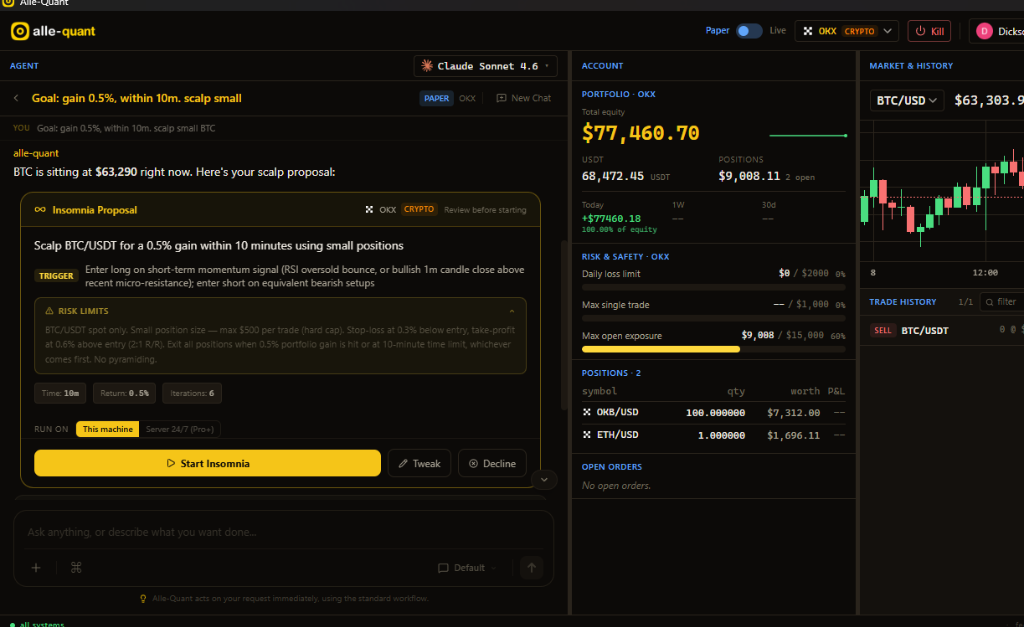The height and width of the screenshot is (627, 1024).
Task: Open the Default workflow dropdown
Action: point(467,568)
